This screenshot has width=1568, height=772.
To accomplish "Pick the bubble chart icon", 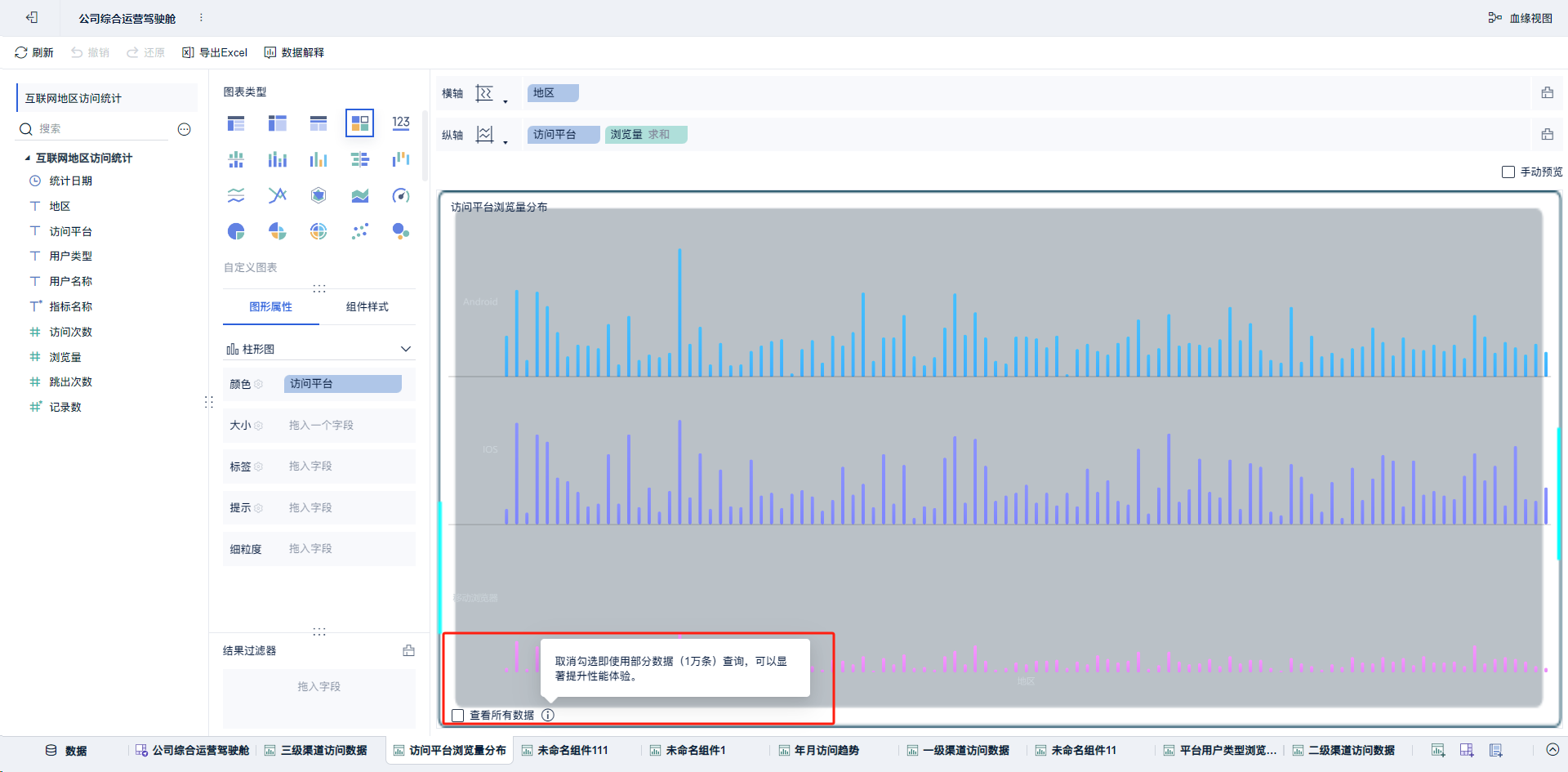I will pyautogui.click(x=401, y=231).
